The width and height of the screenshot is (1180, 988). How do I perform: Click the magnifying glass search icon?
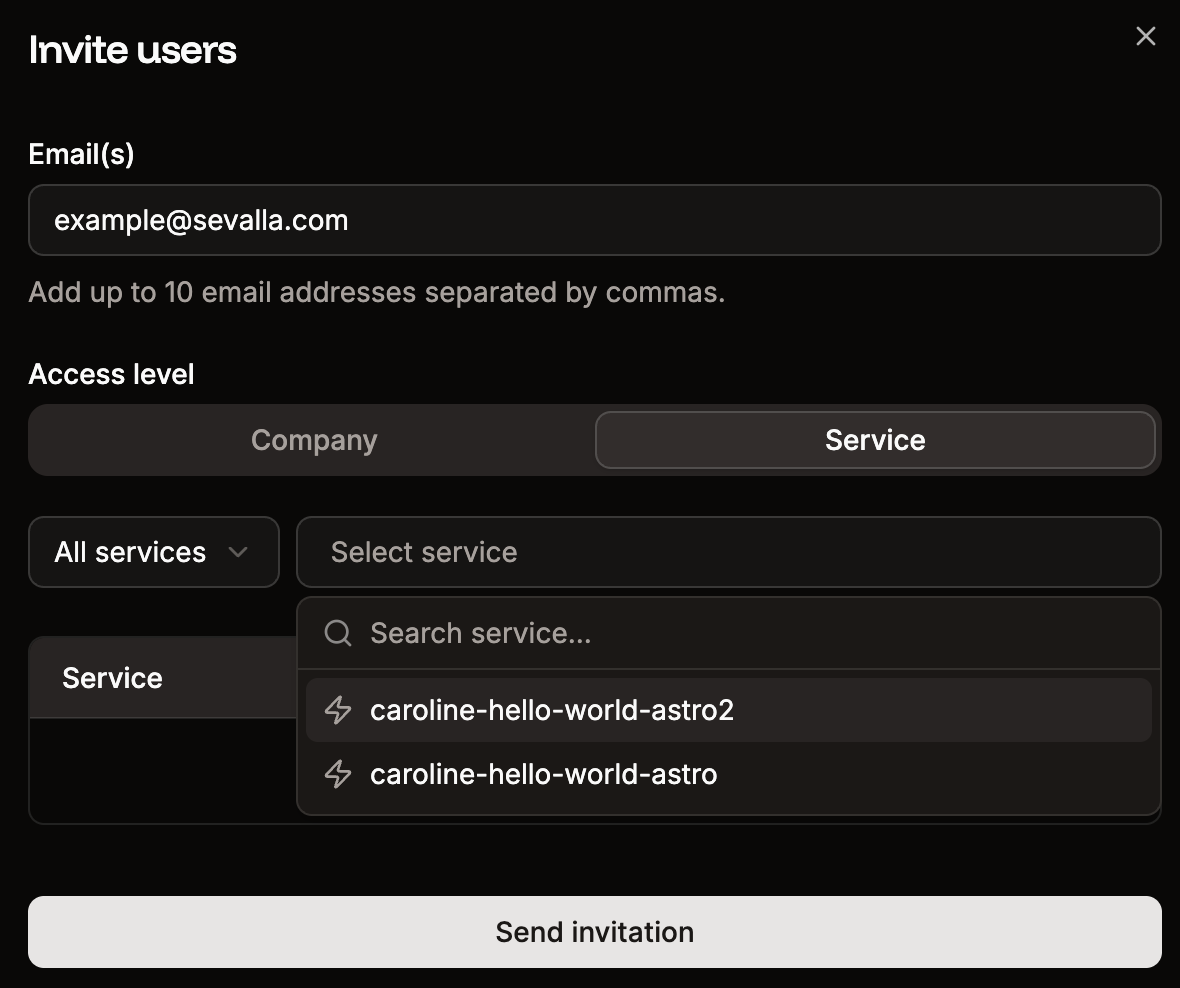click(336, 632)
